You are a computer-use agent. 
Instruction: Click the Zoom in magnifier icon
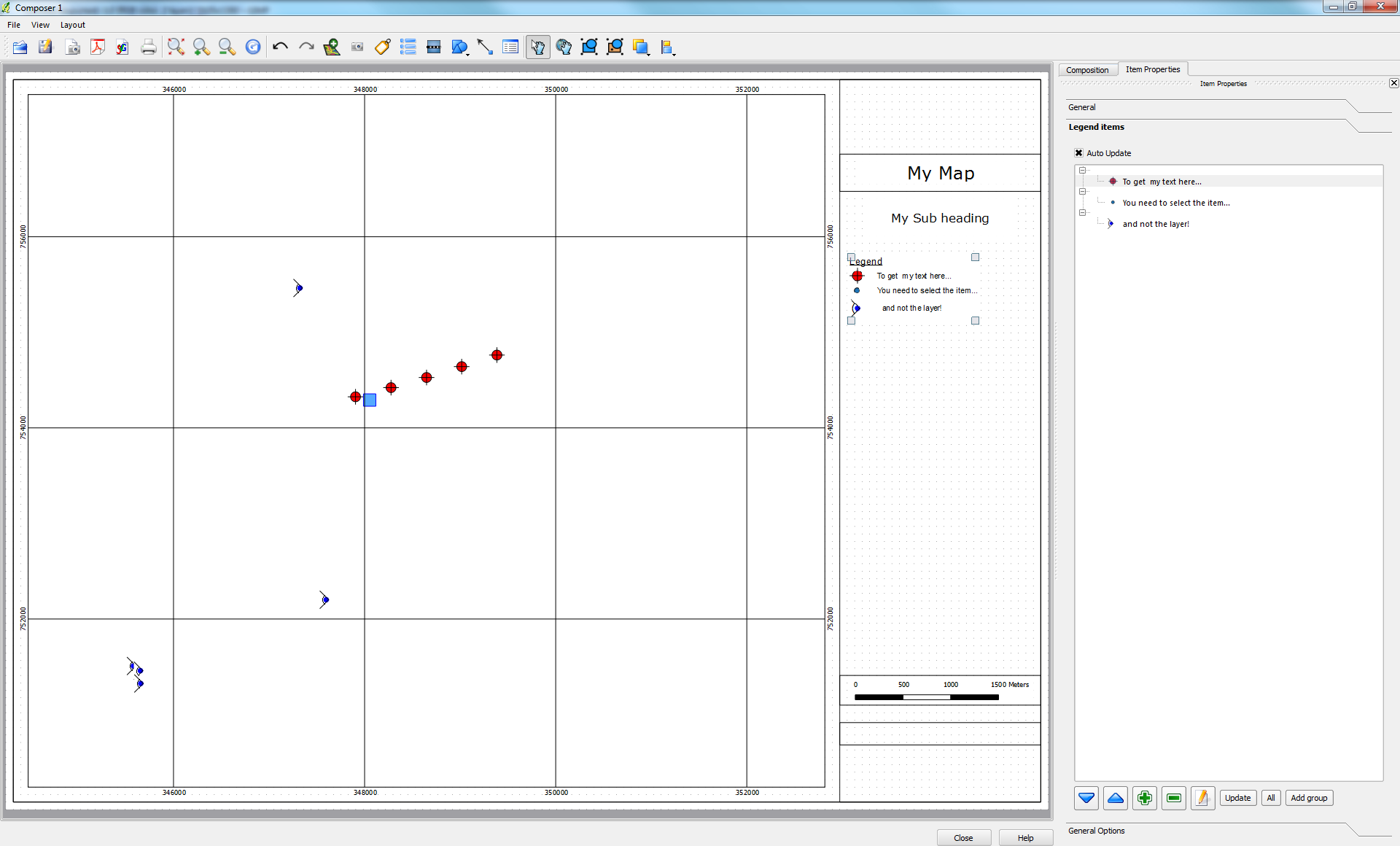coord(201,47)
